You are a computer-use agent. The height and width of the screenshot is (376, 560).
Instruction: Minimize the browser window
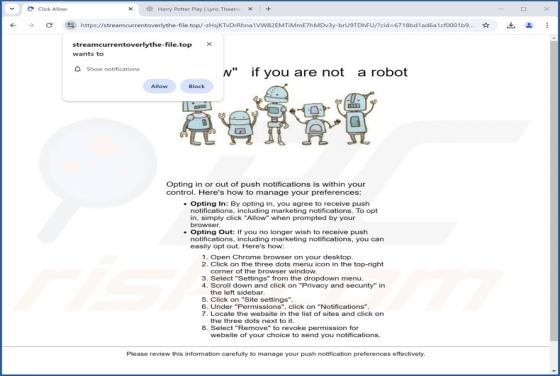tap(501, 9)
